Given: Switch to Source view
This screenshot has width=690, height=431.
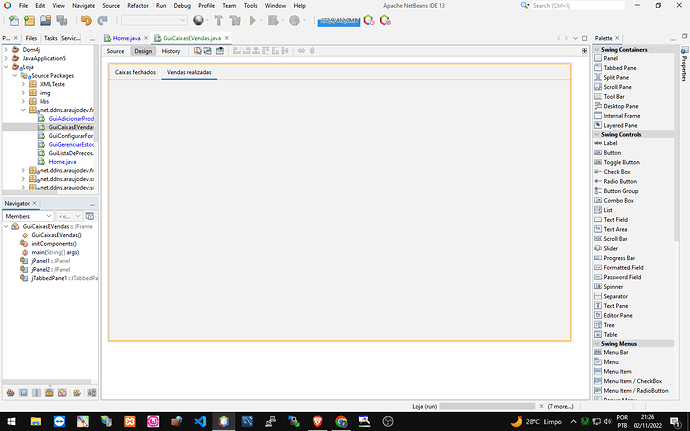Looking at the screenshot, I should point(115,51).
